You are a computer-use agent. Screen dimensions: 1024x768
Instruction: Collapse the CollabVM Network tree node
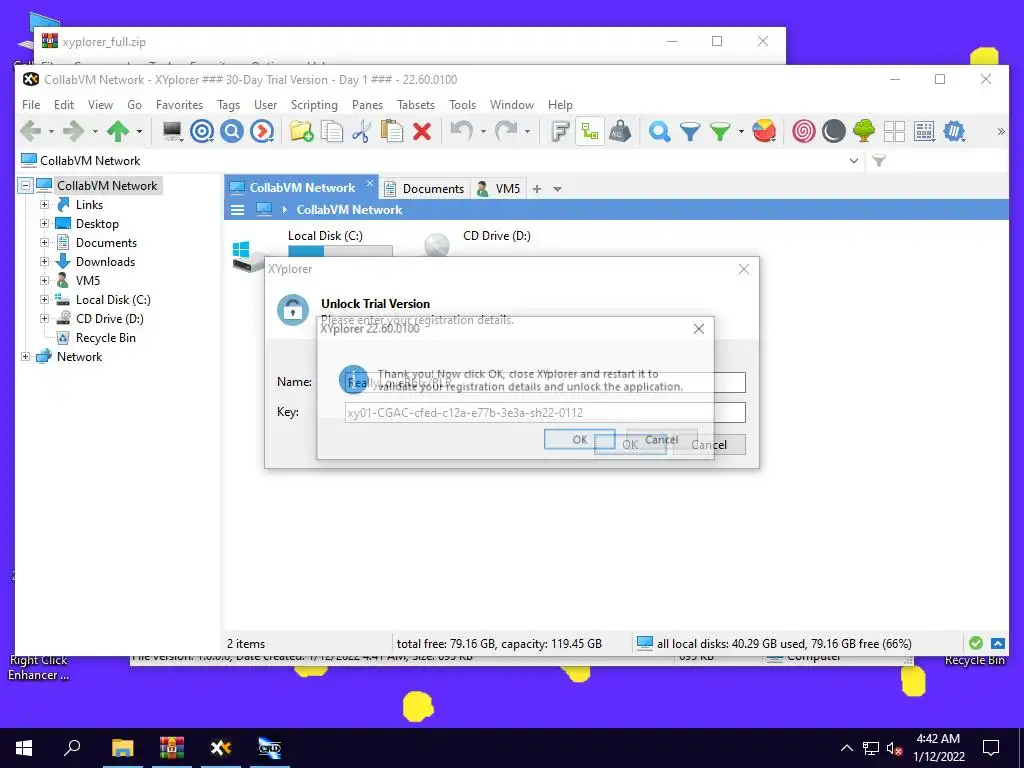(25, 185)
